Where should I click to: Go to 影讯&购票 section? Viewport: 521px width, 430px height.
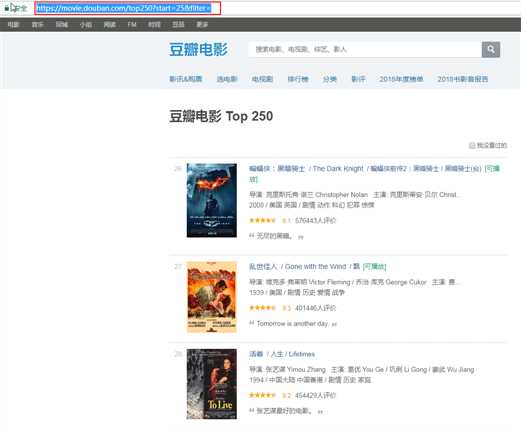(186, 79)
